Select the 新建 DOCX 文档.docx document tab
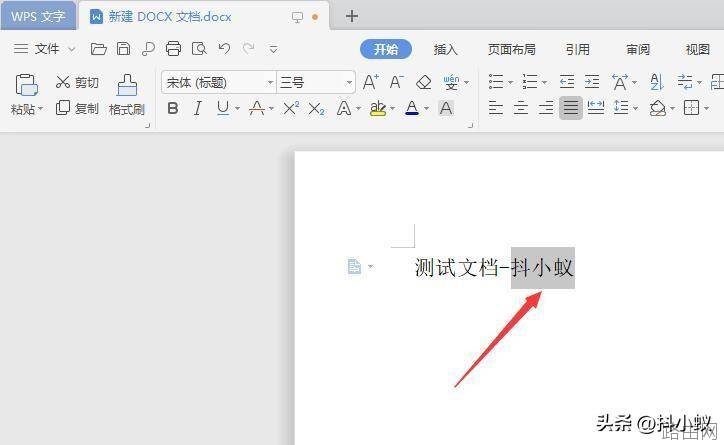Screen dimensions: 724x445 coord(203,17)
